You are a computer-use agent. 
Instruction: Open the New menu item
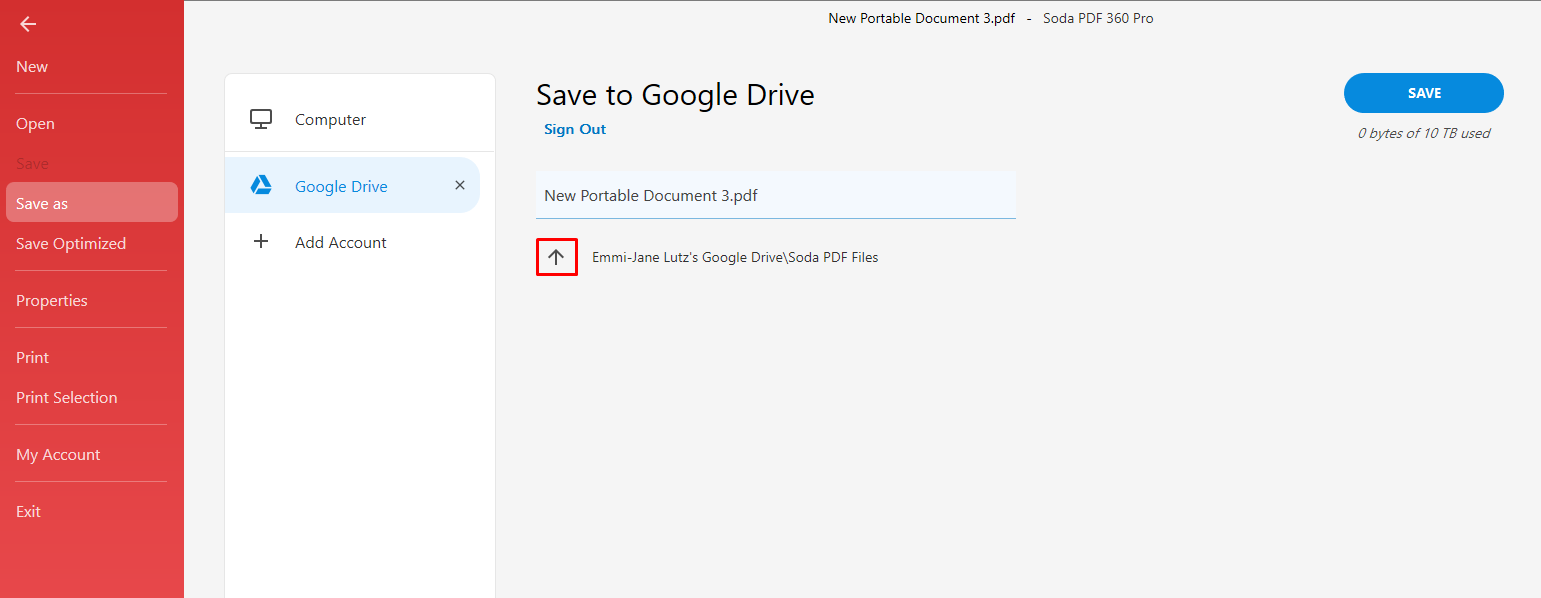point(32,67)
